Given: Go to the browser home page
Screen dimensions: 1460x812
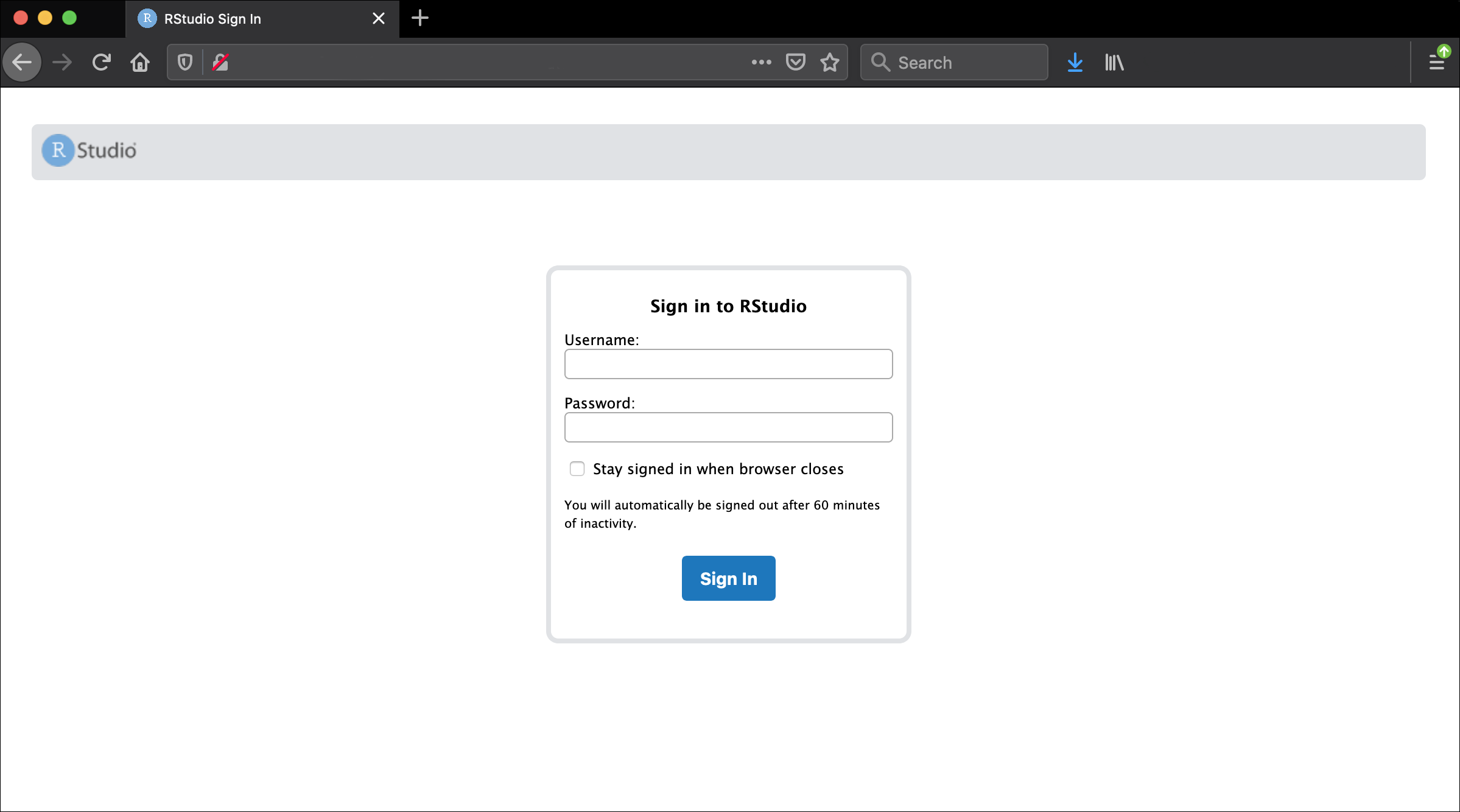Looking at the screenshot, I should tap(140, 62).
